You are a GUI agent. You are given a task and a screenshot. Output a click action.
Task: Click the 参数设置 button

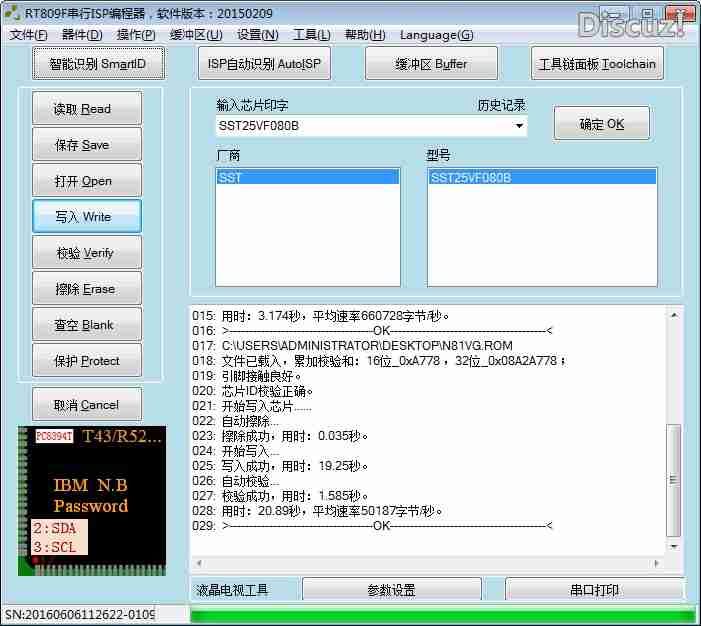pos(392,590)
